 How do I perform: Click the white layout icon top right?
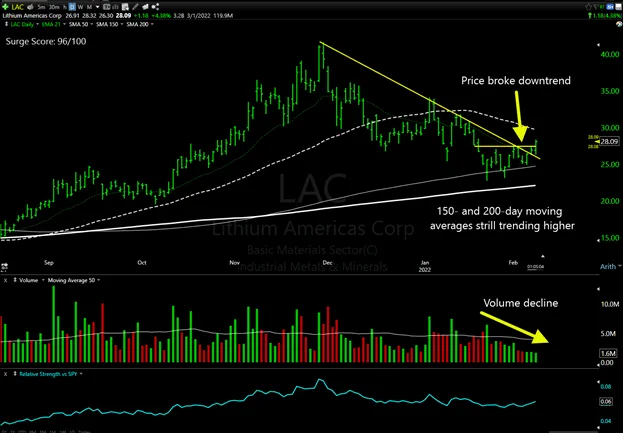pyautogui.click(x=619, y=7)
